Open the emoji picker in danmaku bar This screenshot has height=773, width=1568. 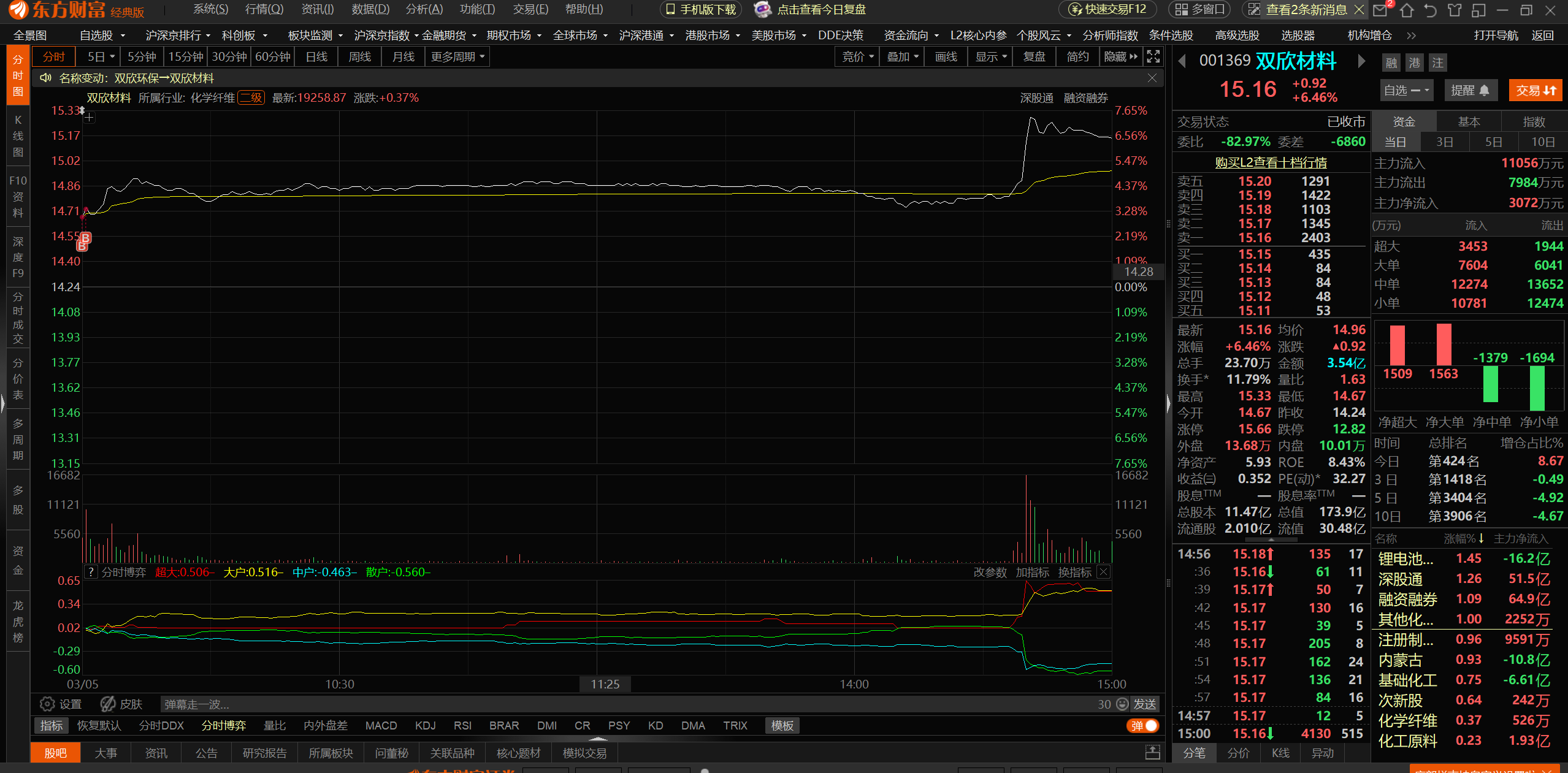point(1122,704)
